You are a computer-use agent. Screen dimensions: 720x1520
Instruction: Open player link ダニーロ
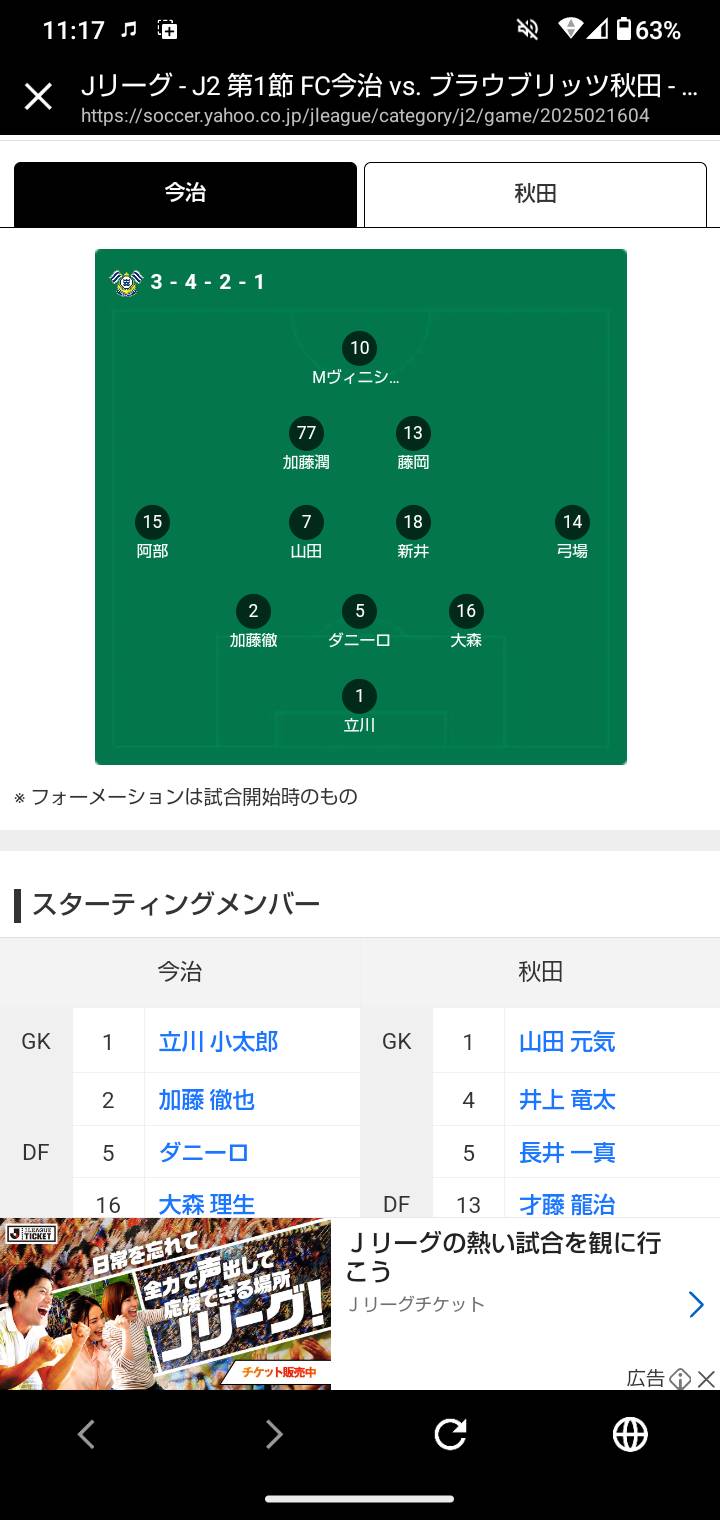[203, 1152]
